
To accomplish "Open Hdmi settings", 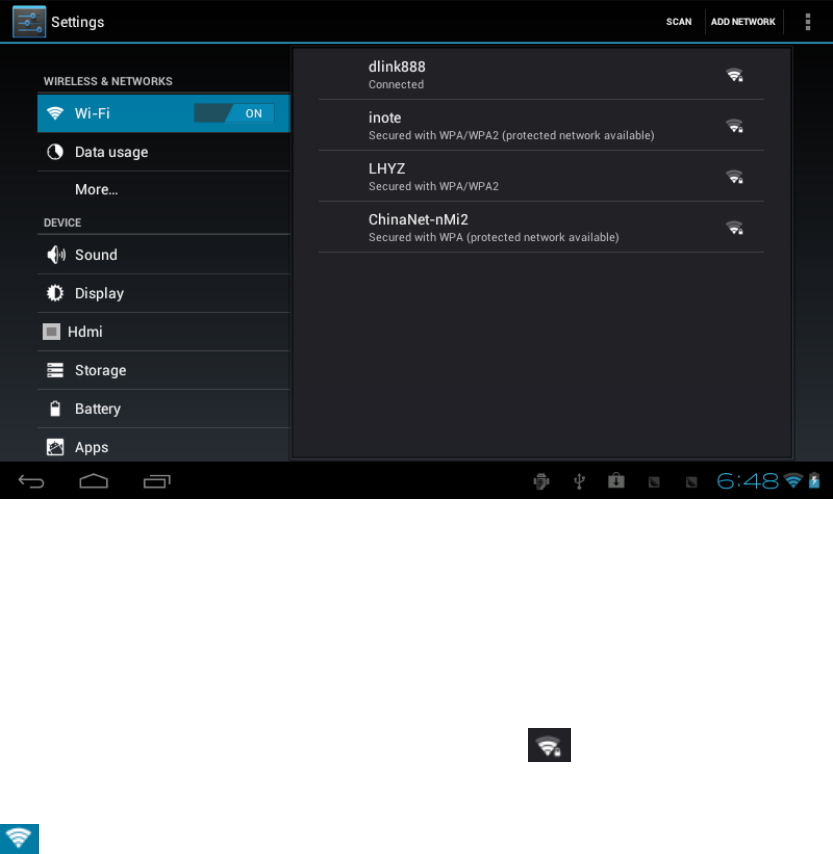I will 163,332.
